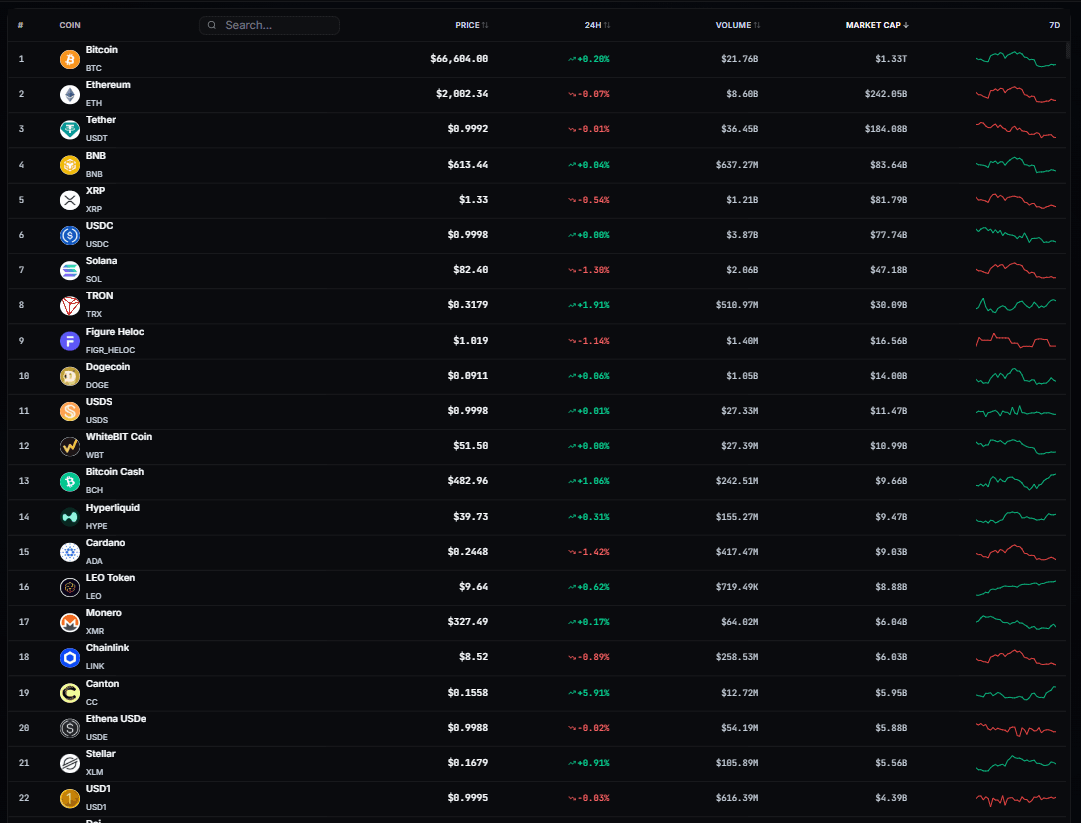
Task: Click the Figure Heloc purple icon
Action: click(70, 341)
